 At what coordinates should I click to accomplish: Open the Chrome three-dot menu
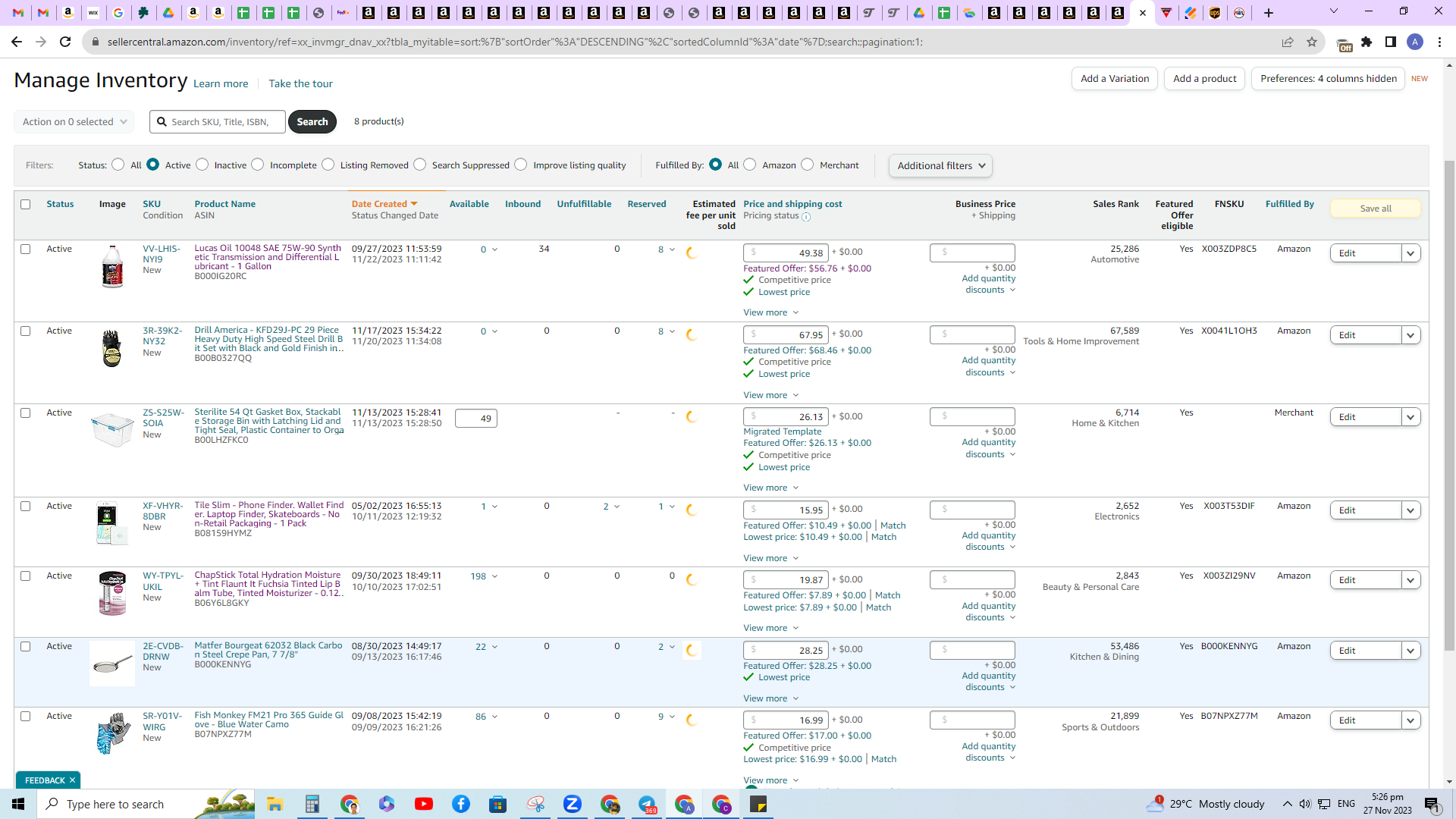point(1439,42)
